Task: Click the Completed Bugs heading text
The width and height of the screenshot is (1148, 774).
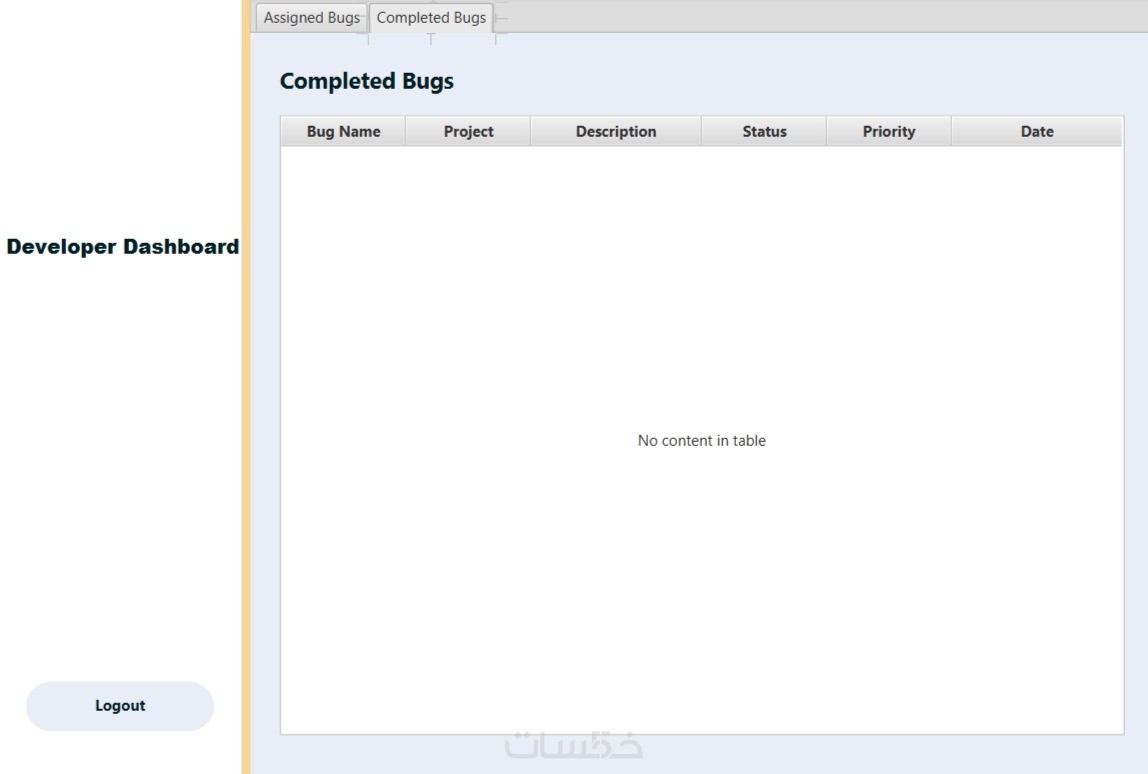Action: click(x=367, y=81)
